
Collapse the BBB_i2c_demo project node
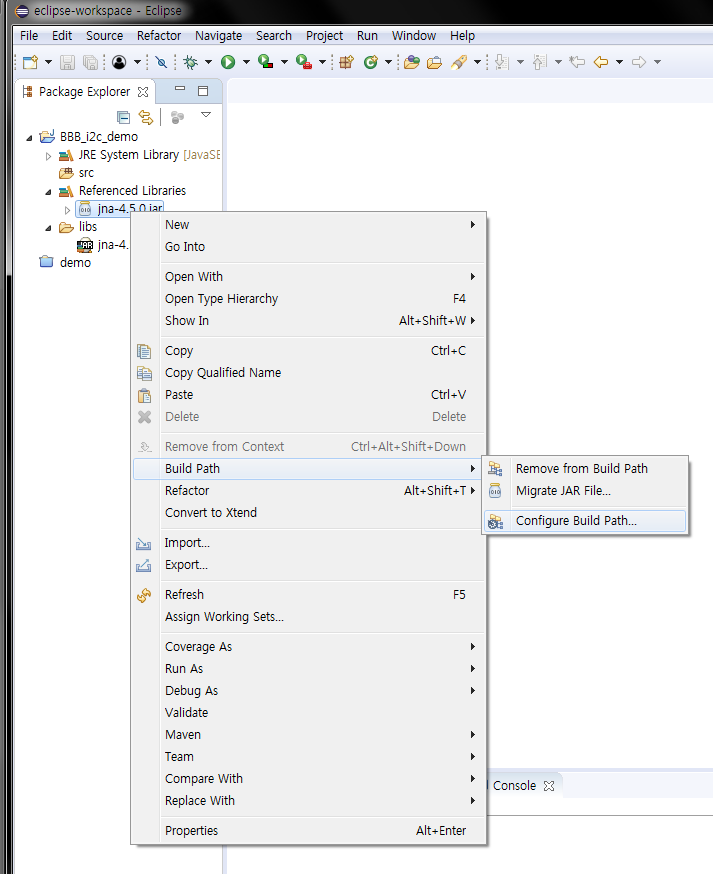click(30, 138)
